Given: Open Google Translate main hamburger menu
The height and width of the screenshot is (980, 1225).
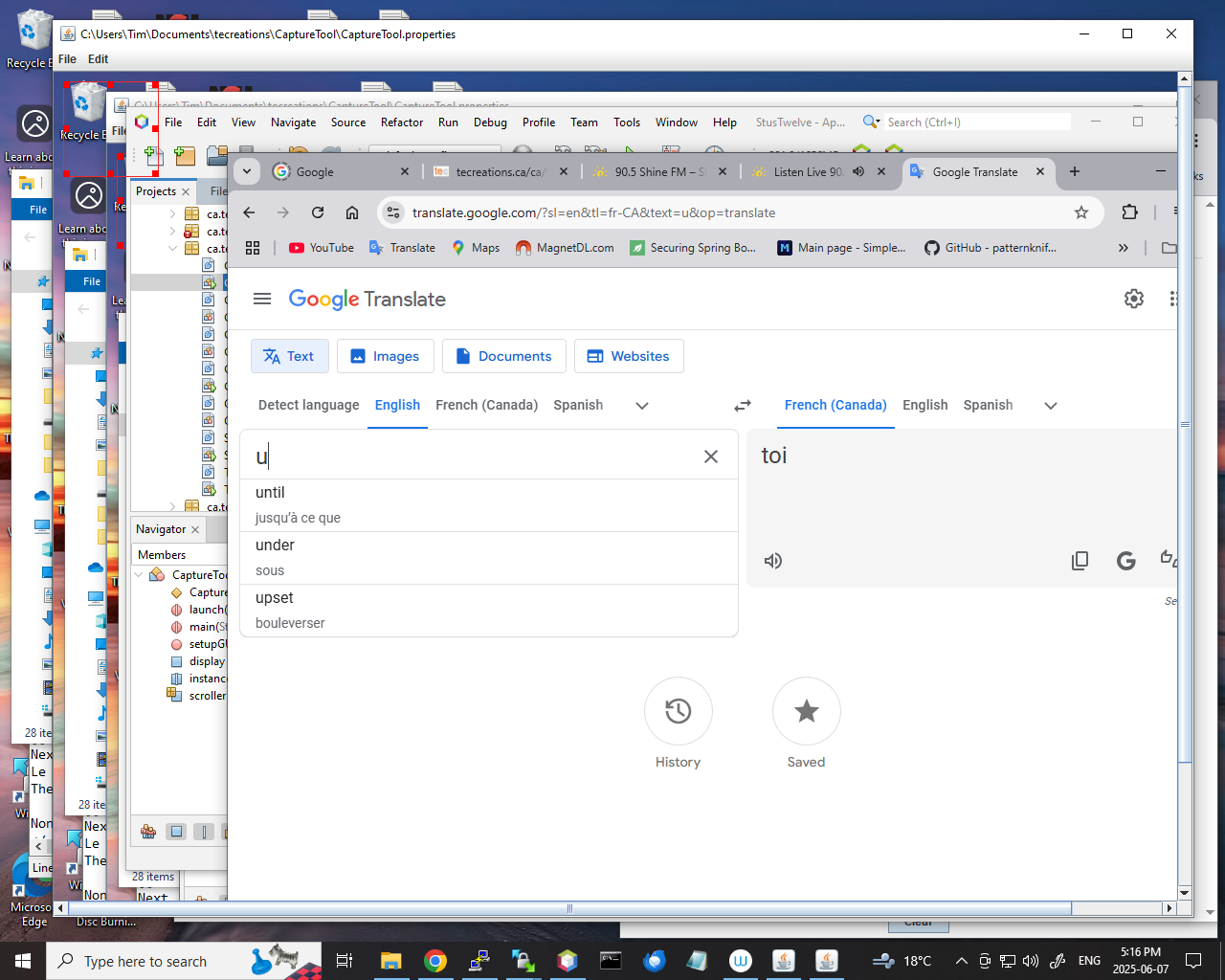Looking at the screenshot, I should point(262,299).
